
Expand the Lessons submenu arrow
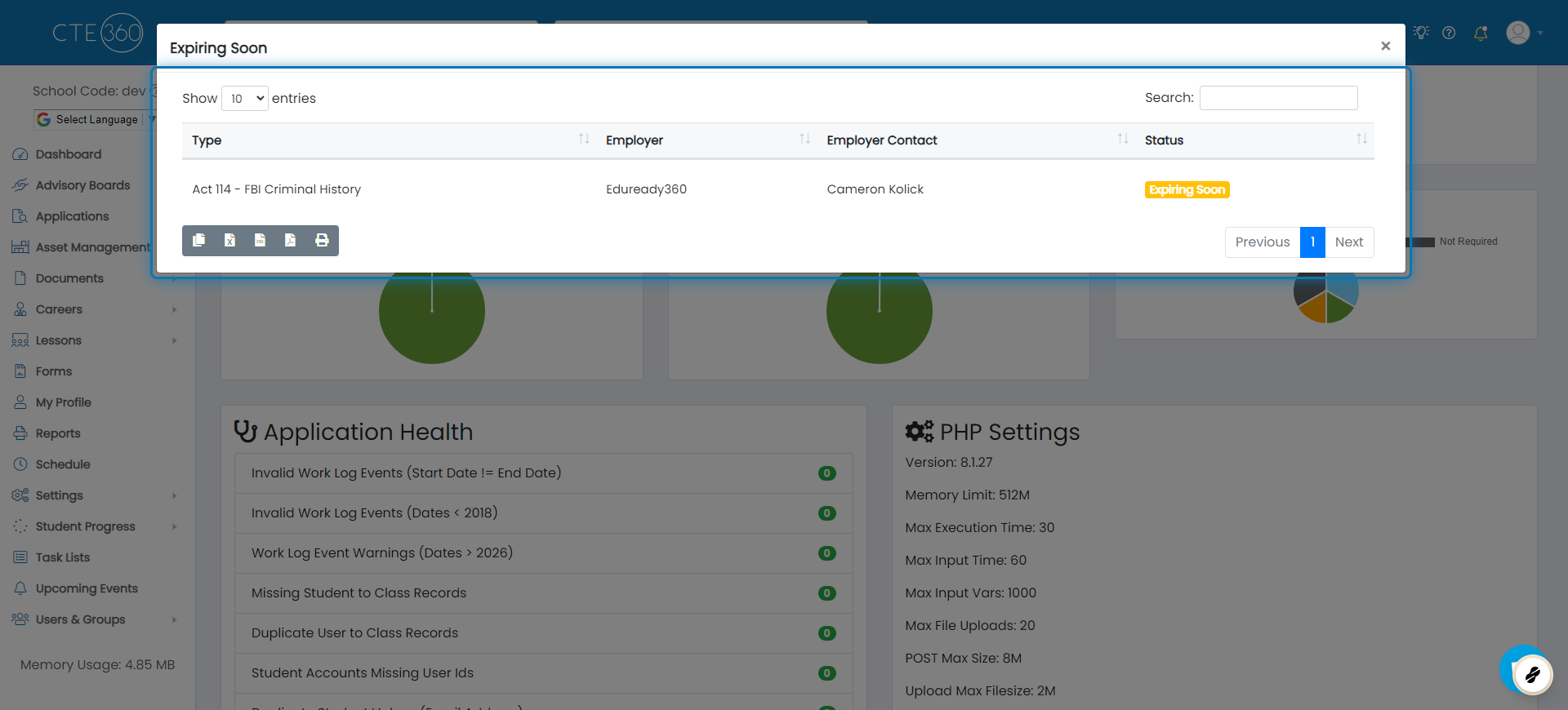coord(175,340)
